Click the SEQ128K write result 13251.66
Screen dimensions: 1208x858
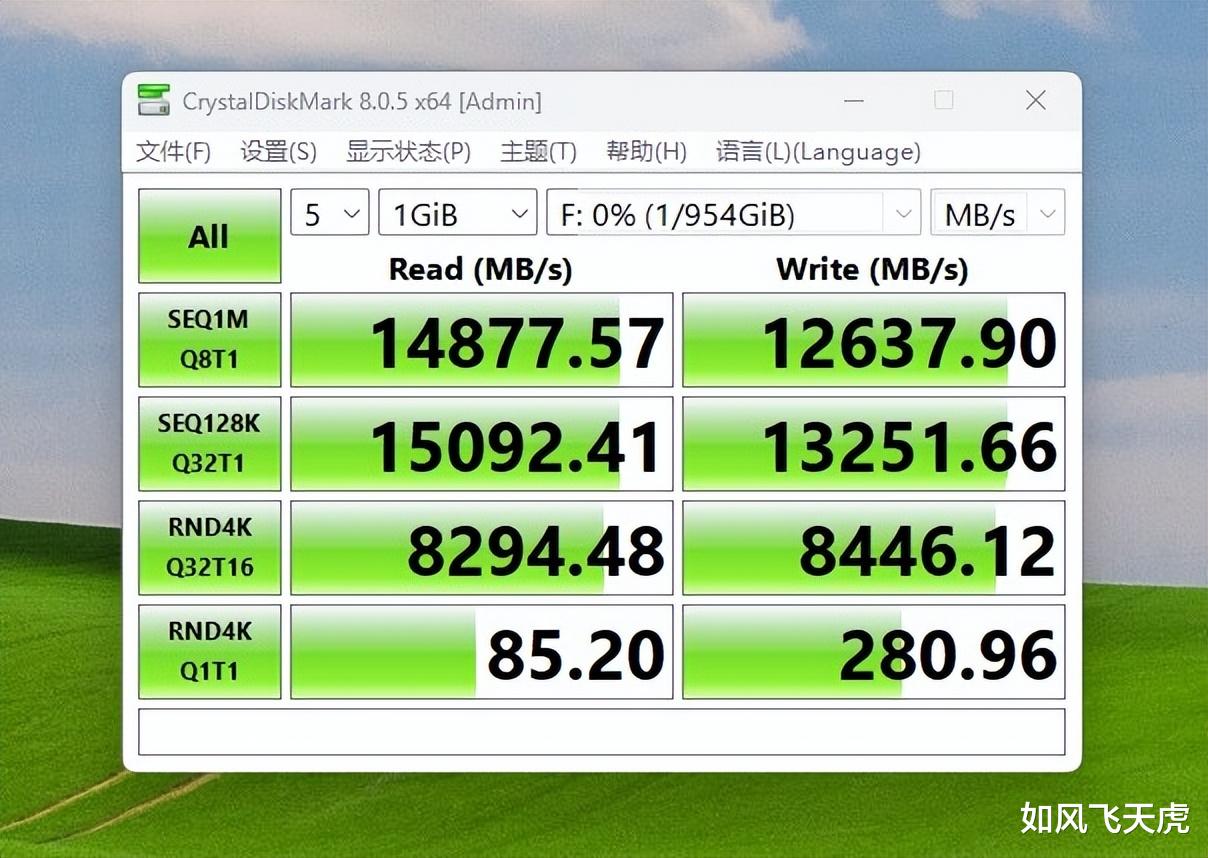874,444
